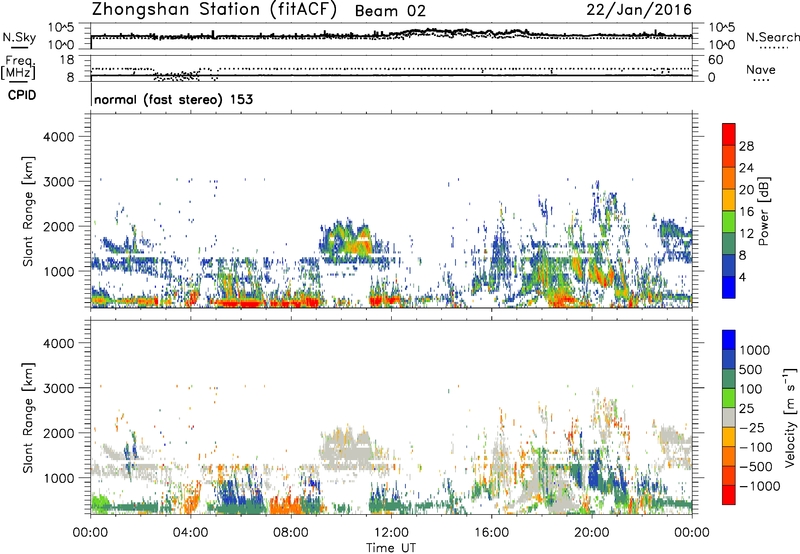This screenshot has height=554, width=800.
Task: Click the 'Velocity [m s-1]' color bar title
Action: pos(790,417)
